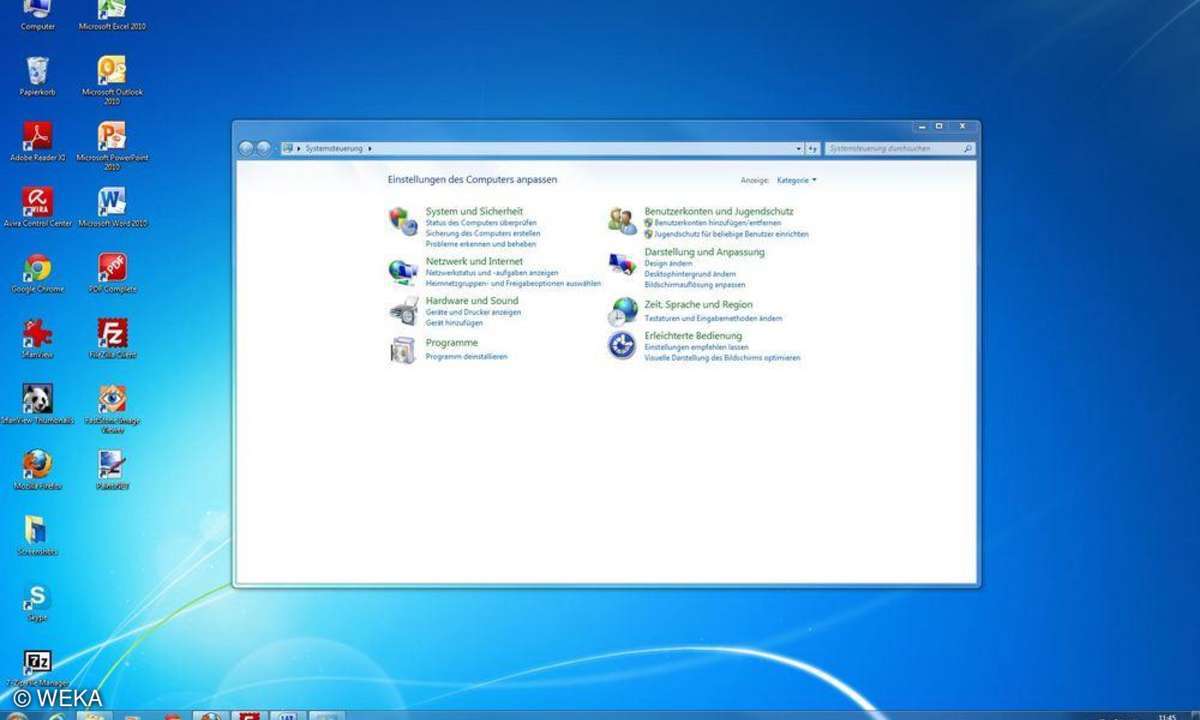Click the Programm deinstallieren link

[466, 356]
